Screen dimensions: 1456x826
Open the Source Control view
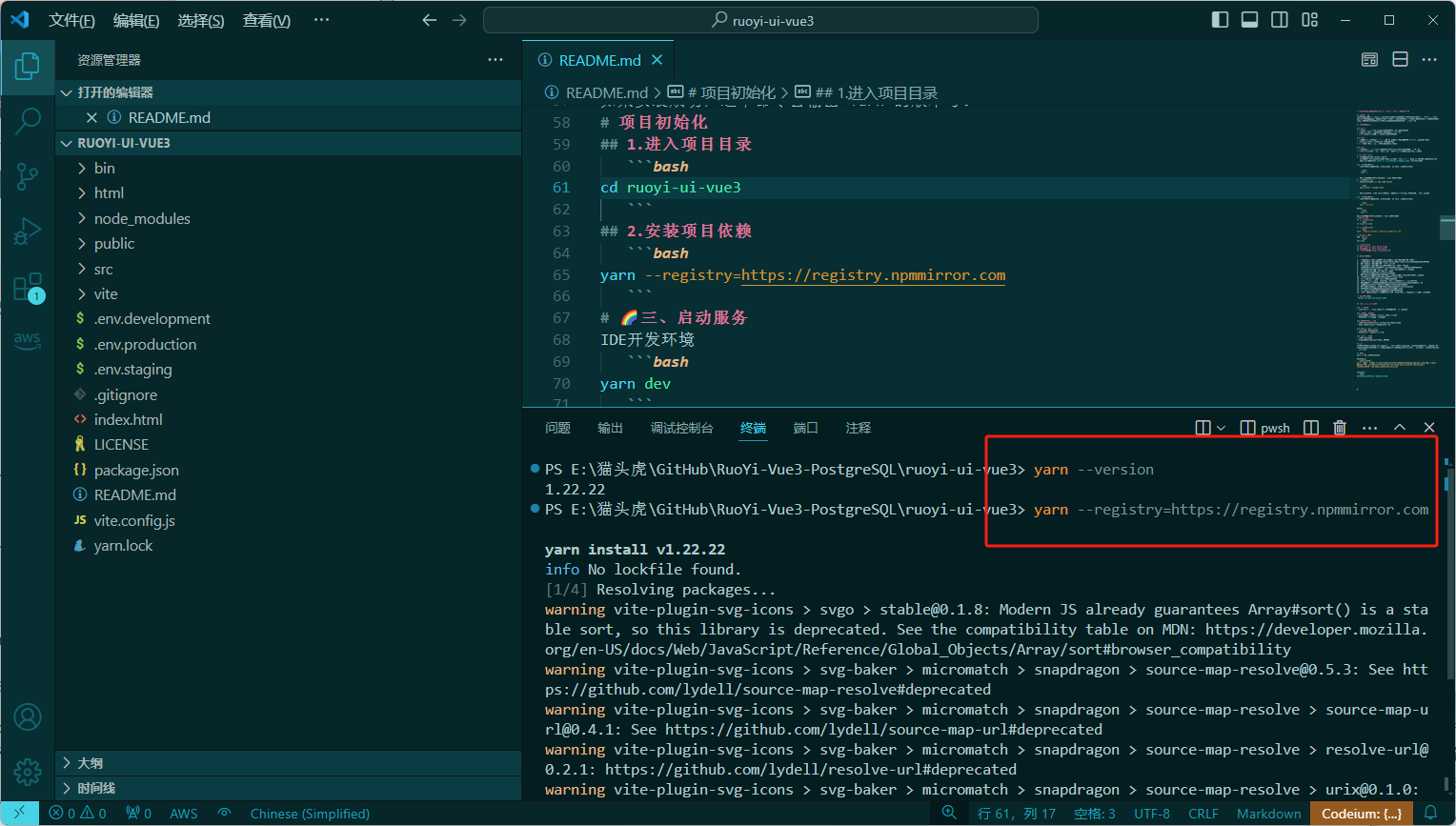click(28, 176)
